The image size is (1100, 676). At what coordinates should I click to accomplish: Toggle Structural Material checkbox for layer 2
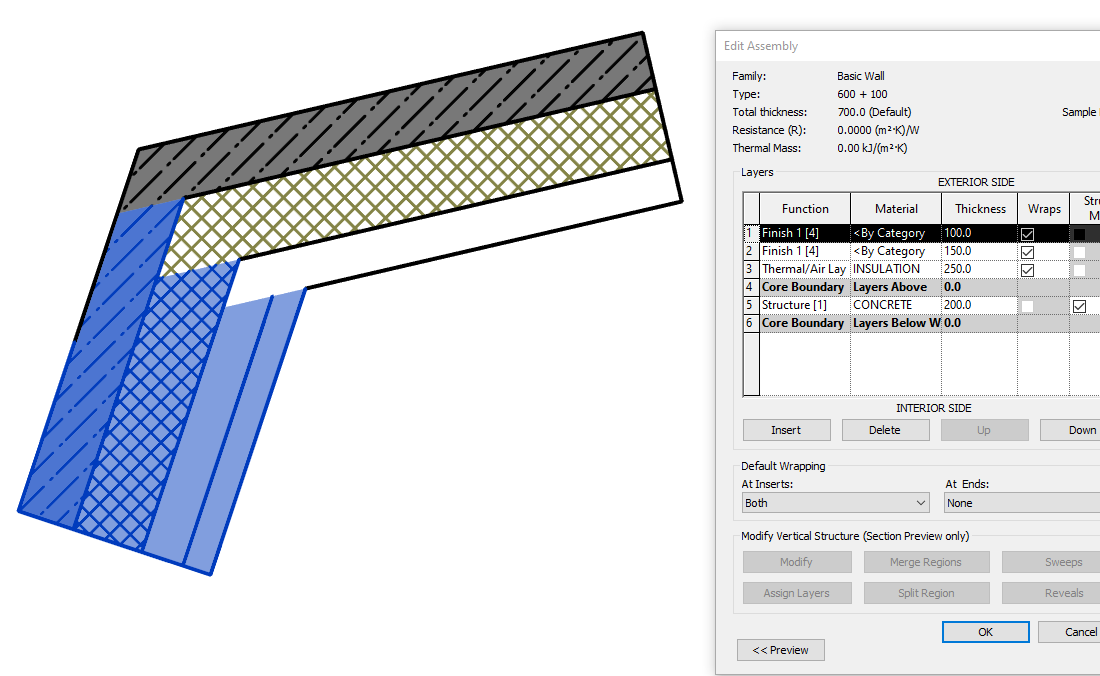(1079, 252)
